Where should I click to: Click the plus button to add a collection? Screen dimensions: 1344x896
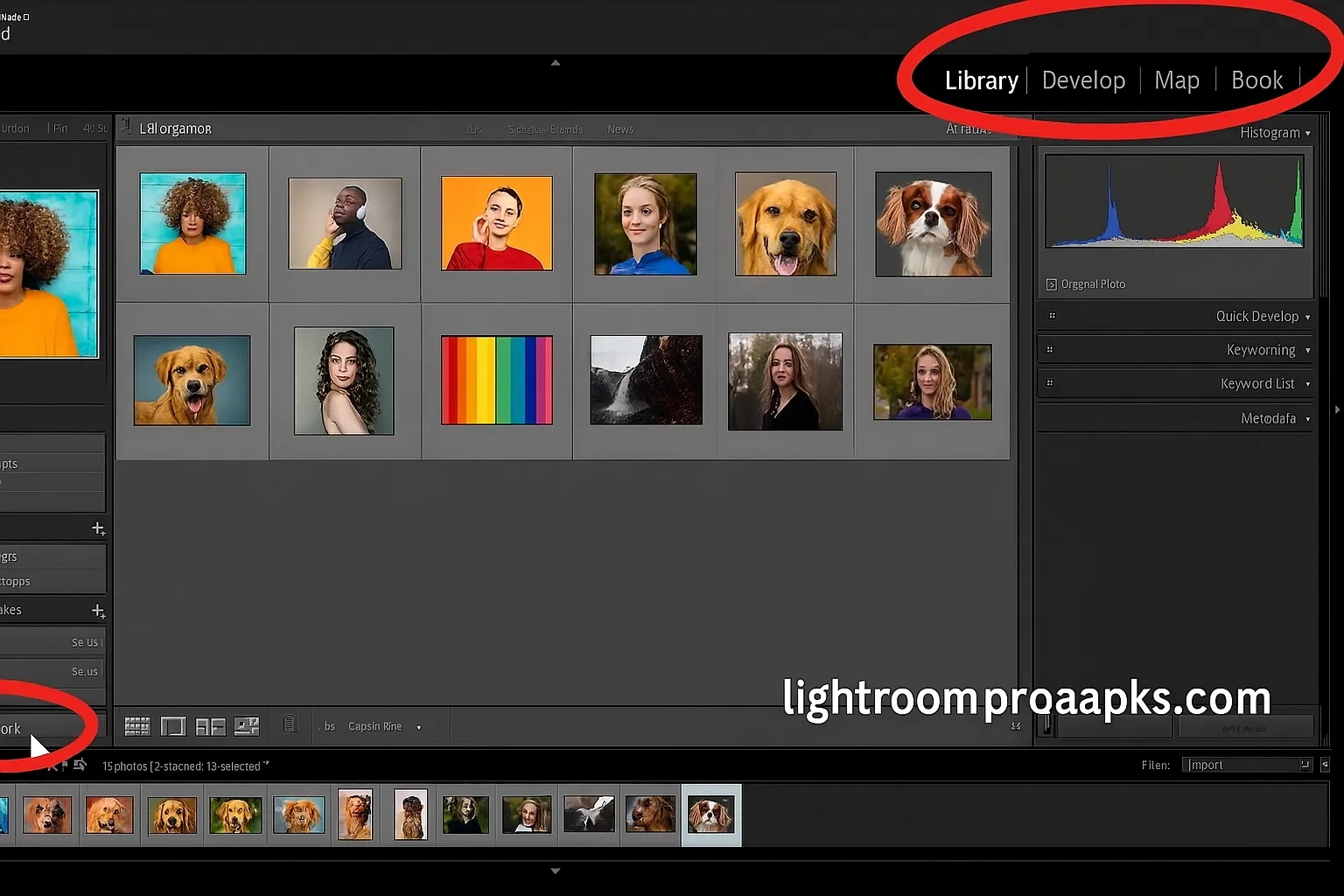[98, 528]
